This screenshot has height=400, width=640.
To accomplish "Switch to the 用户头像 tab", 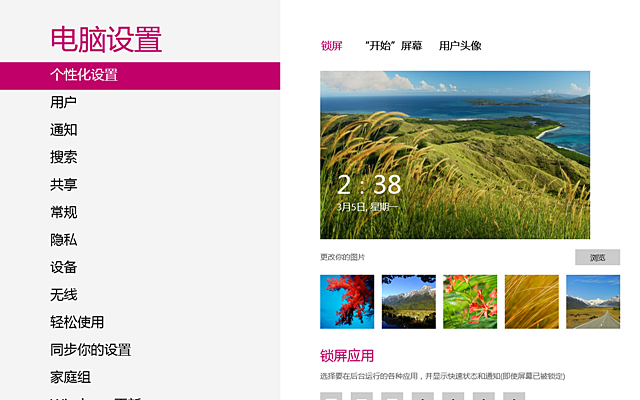I will (x=460, y=46).
